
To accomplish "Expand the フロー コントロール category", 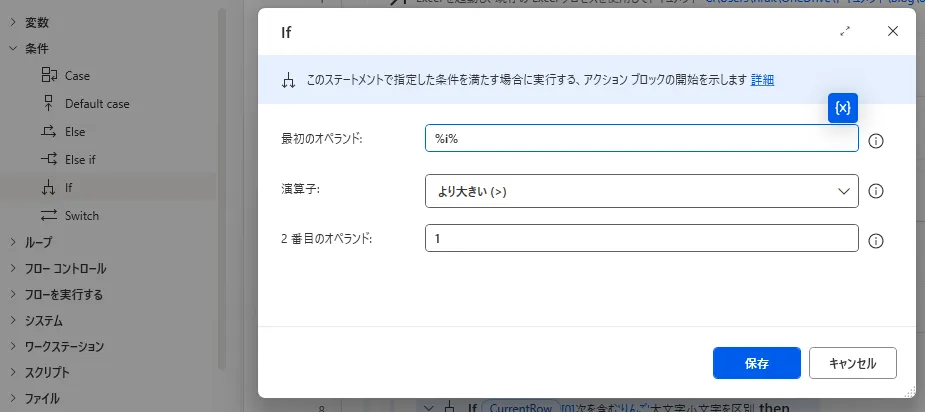I will 12,268.
